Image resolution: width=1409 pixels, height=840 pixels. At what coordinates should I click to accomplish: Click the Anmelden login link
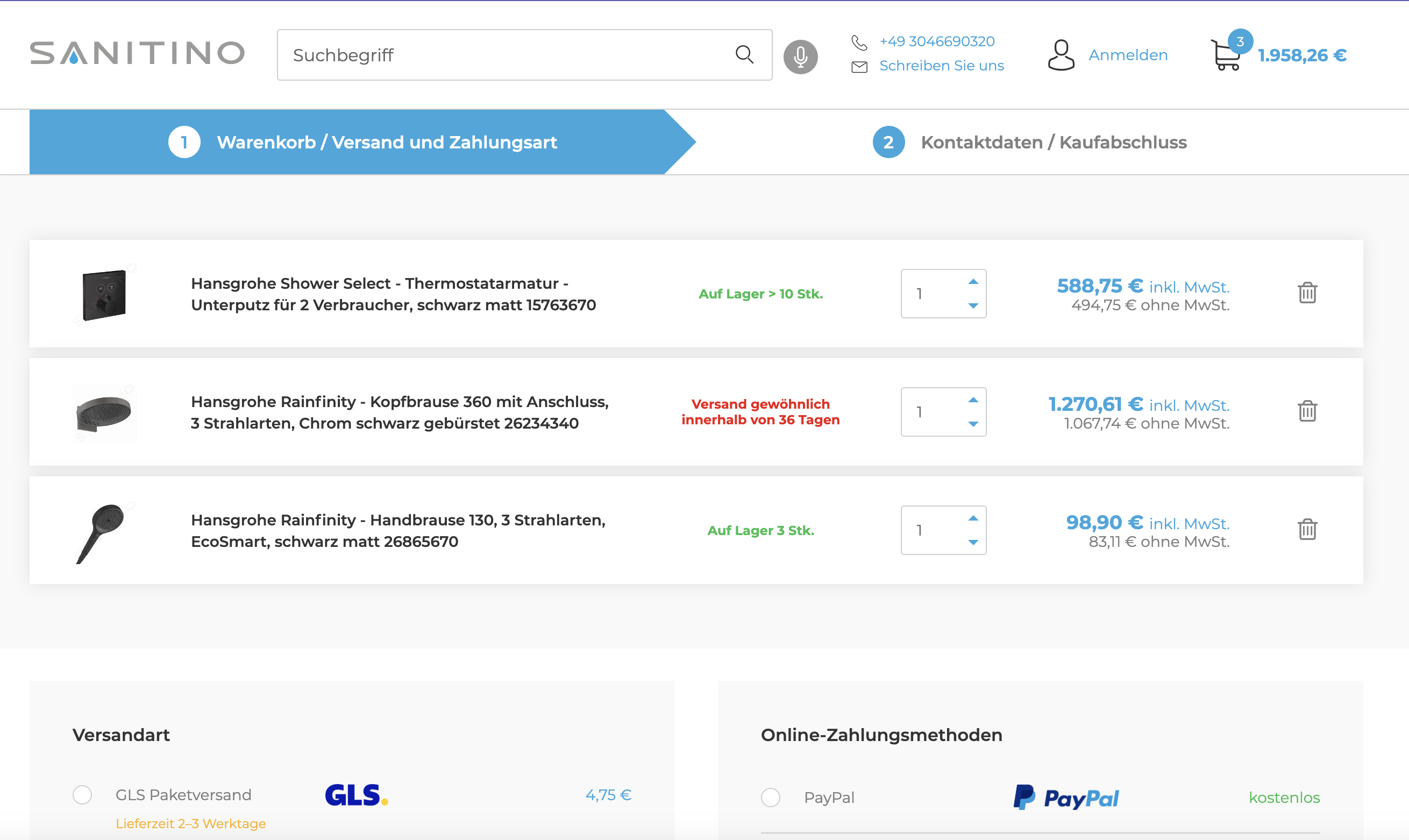click(1127, 55)
